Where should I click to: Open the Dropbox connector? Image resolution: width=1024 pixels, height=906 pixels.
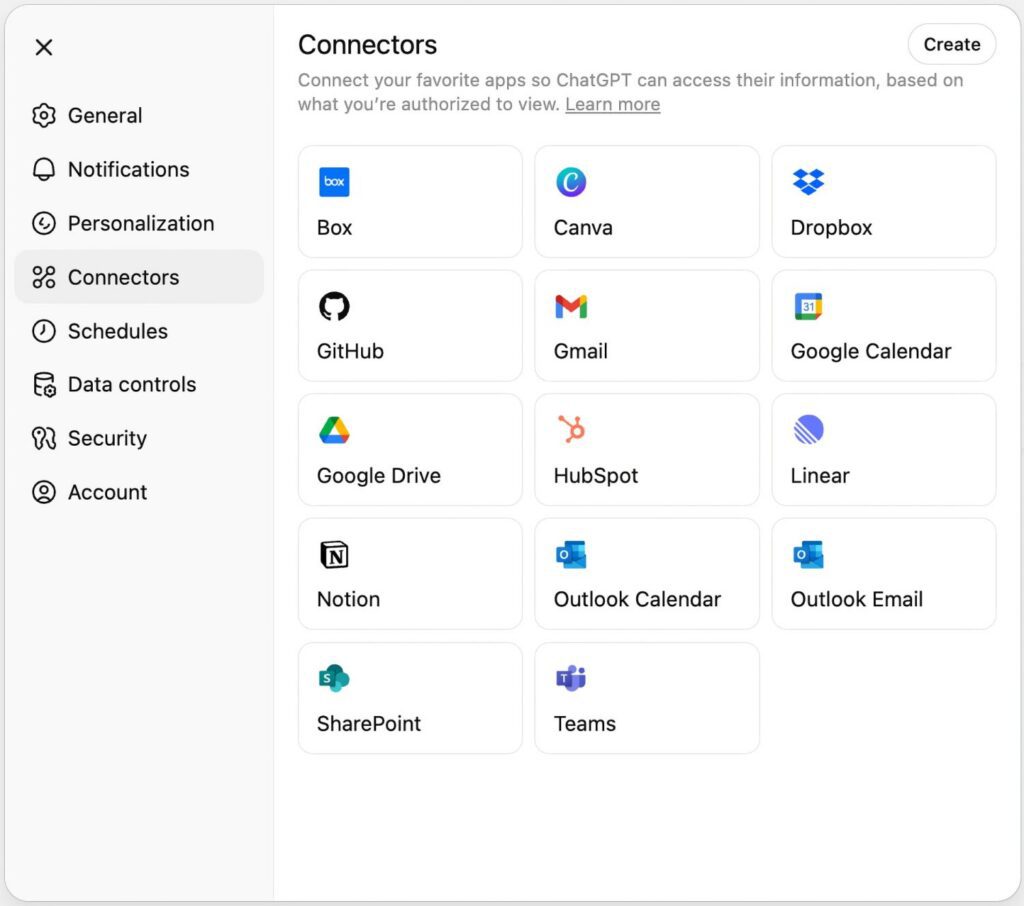coord(883,201)
